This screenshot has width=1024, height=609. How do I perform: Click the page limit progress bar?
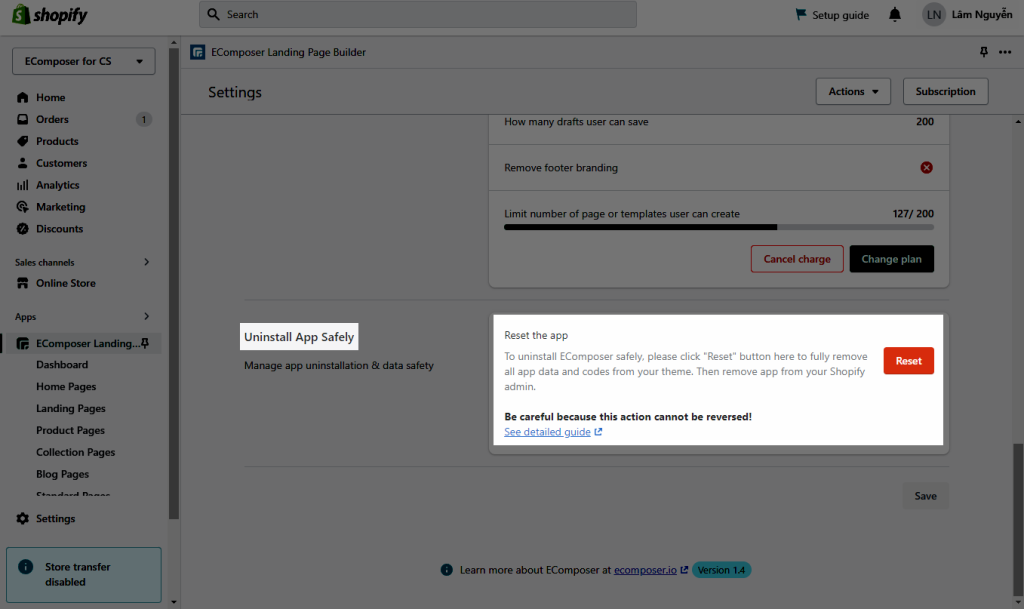[x=719, y=227]
